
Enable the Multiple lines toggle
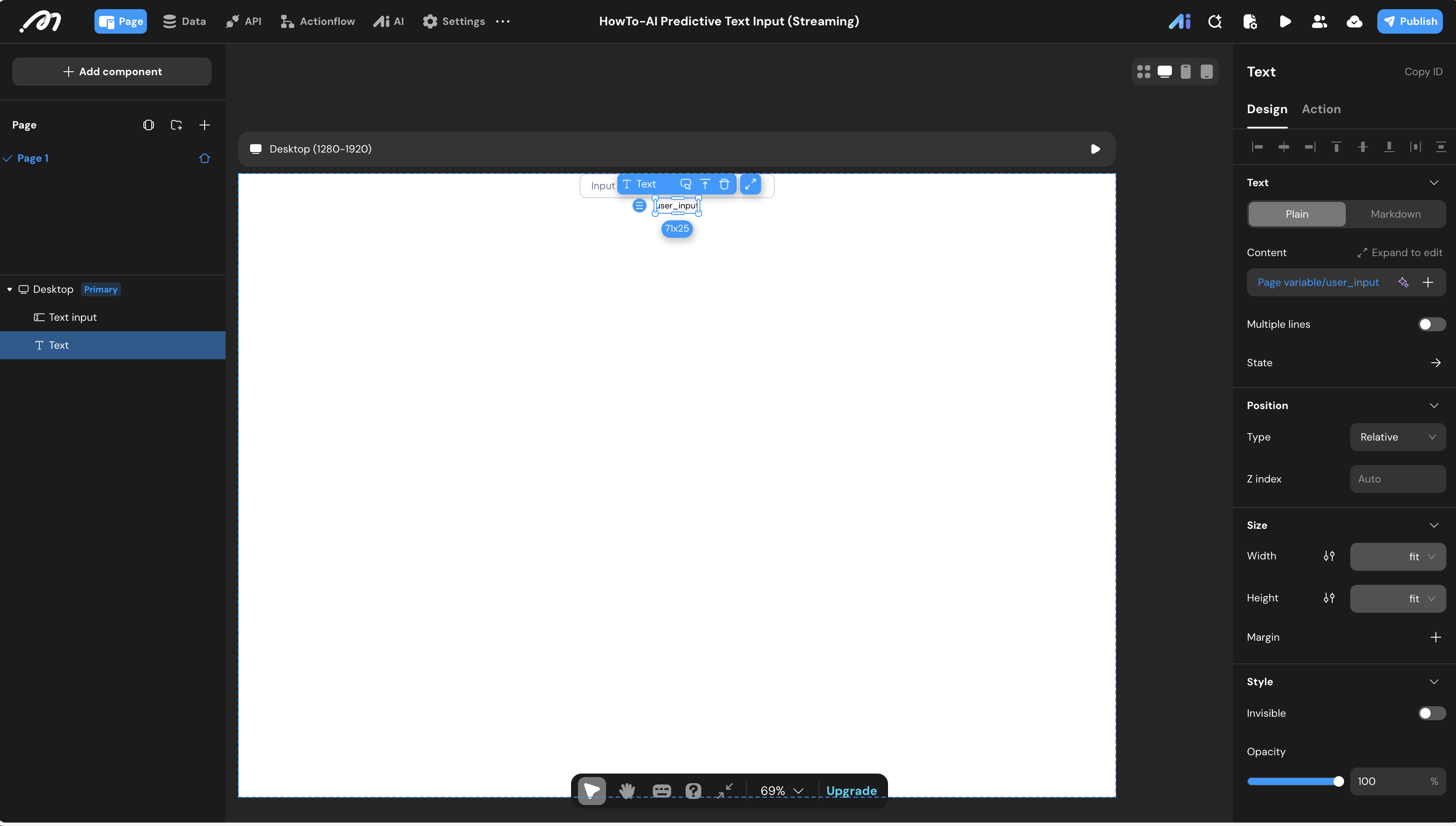point(1431,324)
